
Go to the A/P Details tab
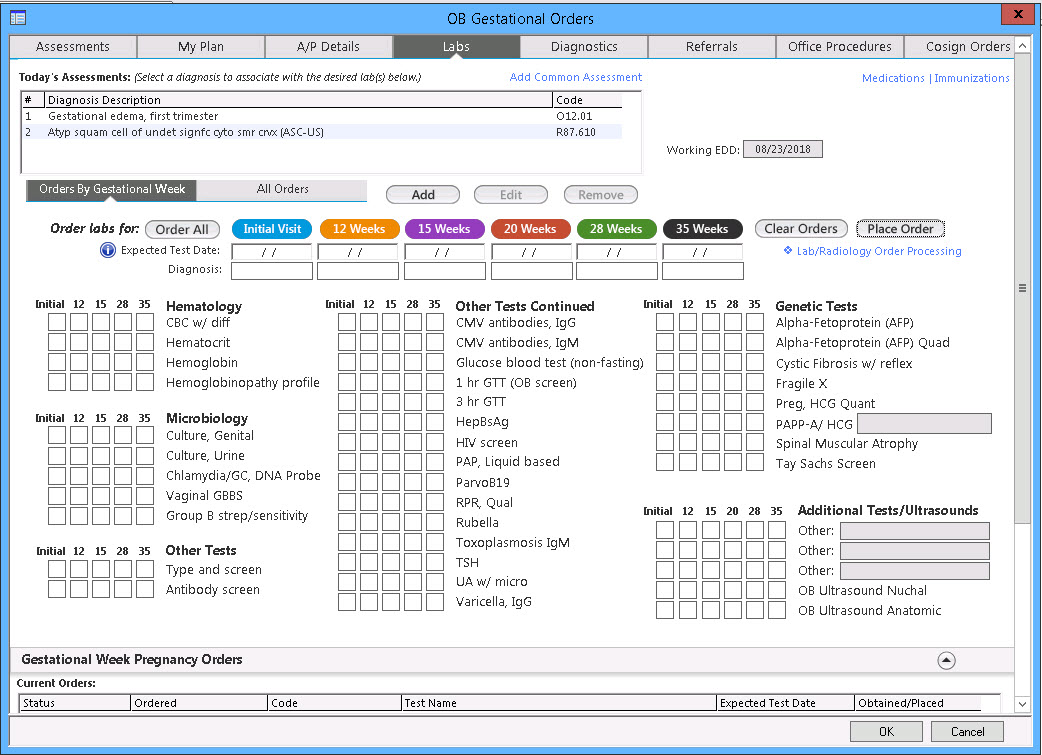(328, 47)
